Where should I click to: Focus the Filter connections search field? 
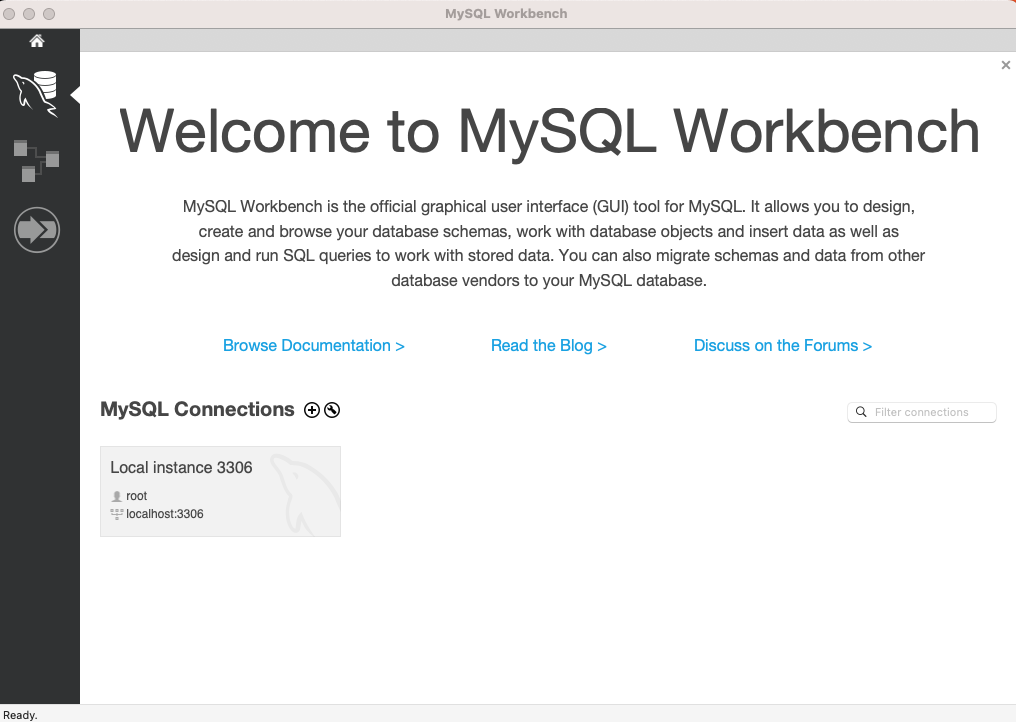921,412
